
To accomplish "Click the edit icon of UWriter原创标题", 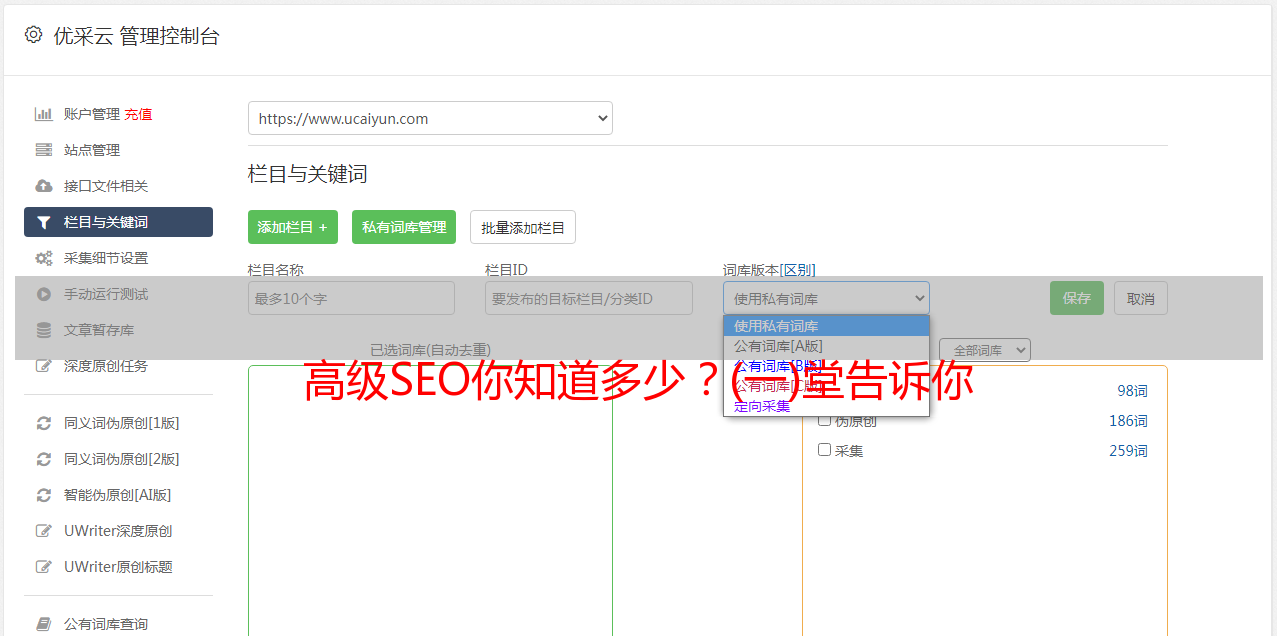I will [43, 567].
